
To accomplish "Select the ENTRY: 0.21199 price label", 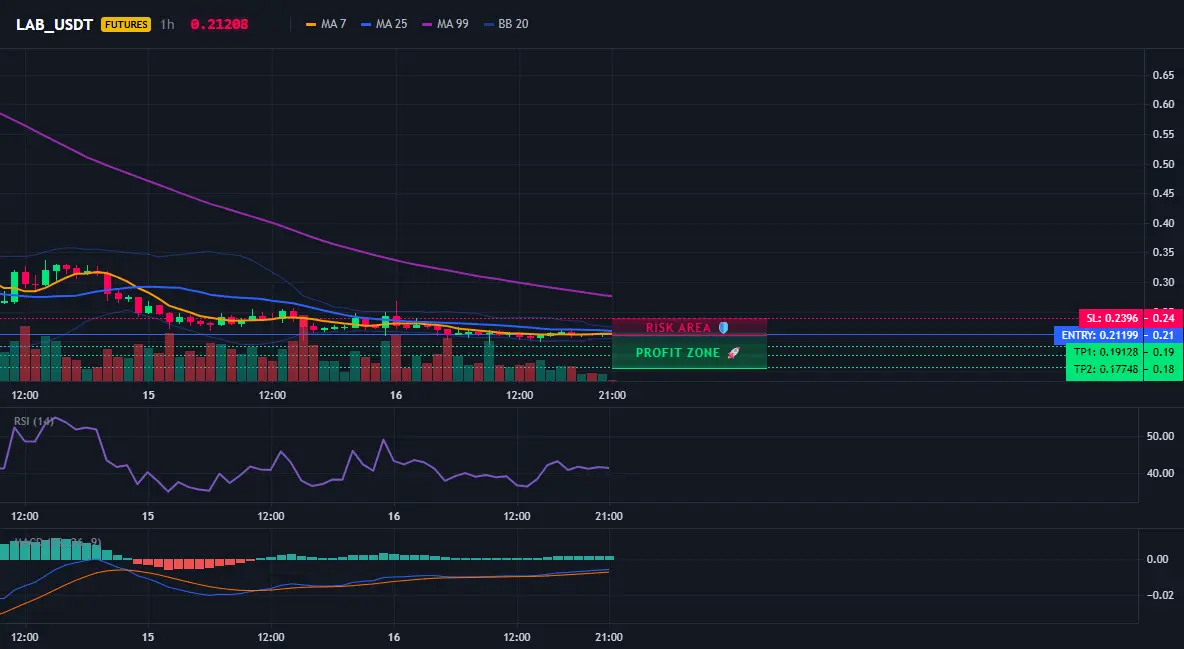I will coord(1099,335).
